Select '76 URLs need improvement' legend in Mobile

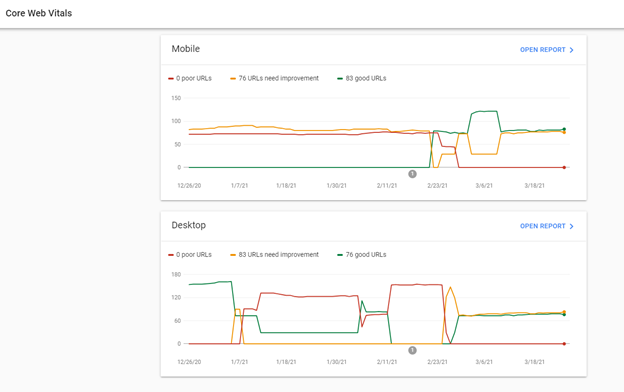click(x=275, y=78)
